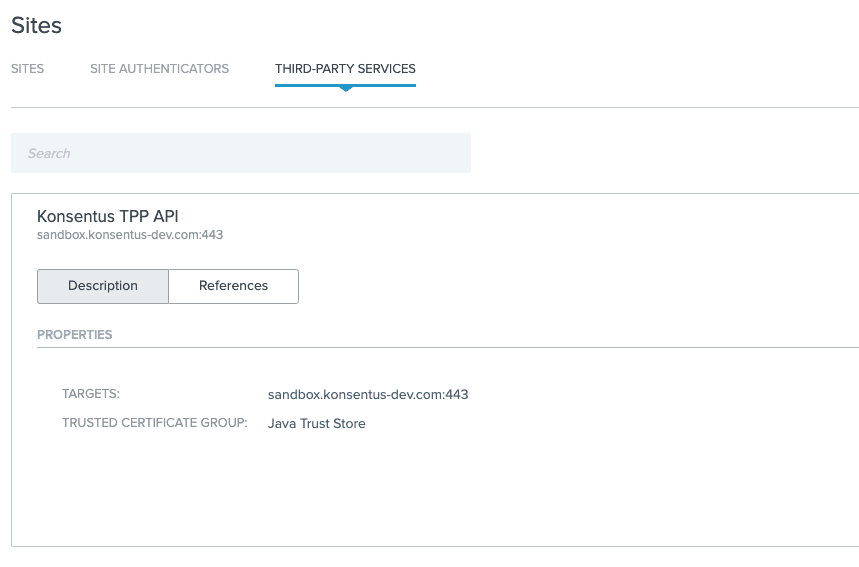
Task: Click the sandbox hostname below the service title
Action: [130, 235]
